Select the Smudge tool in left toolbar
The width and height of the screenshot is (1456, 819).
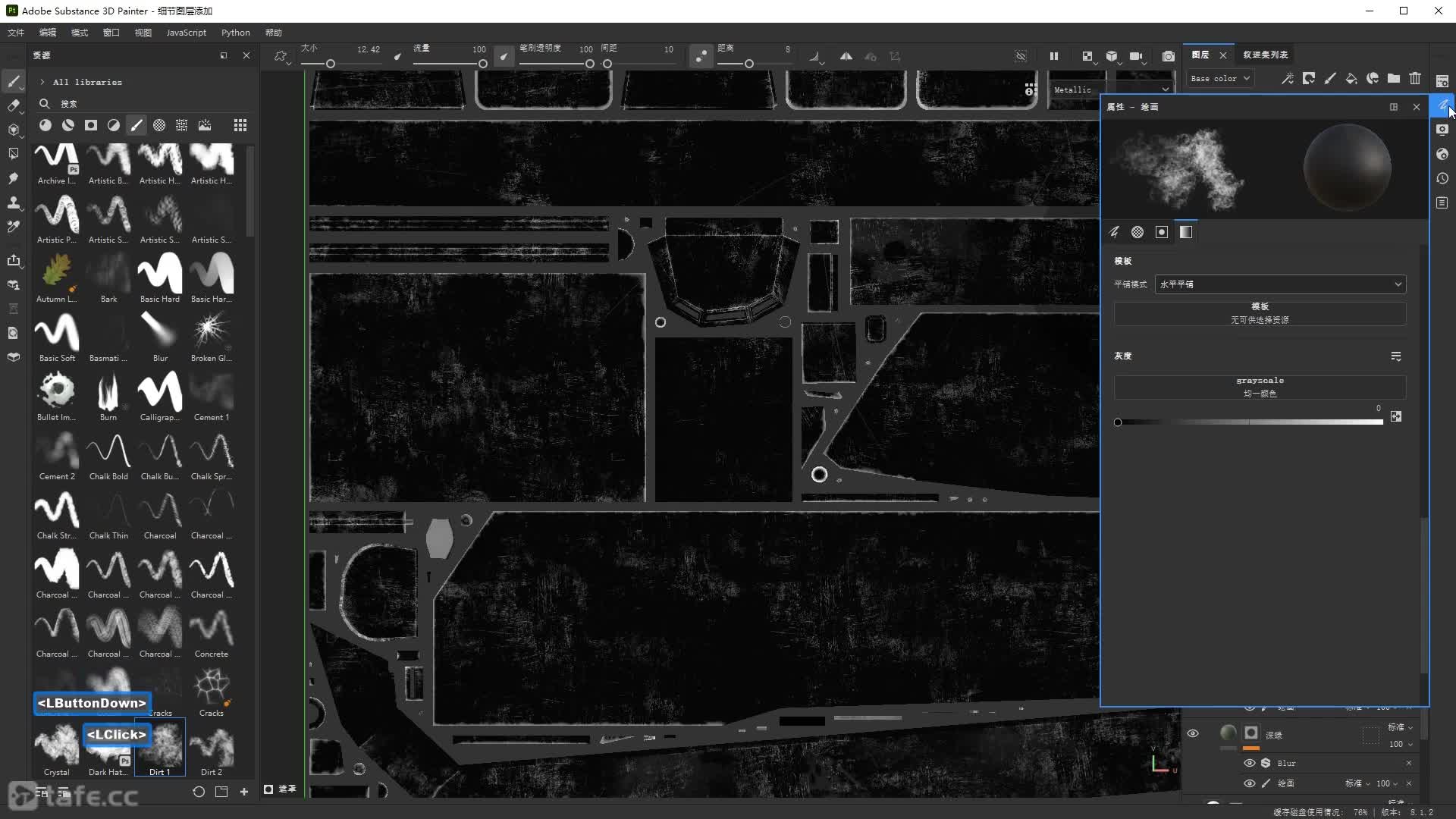coord(14,178)
